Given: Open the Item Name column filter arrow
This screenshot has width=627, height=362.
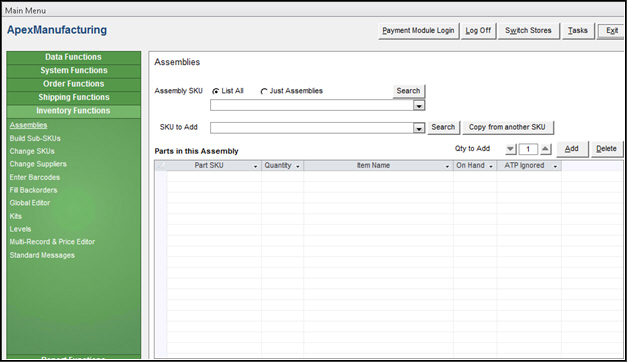Looking at the screenshot, I should point(447,166).
